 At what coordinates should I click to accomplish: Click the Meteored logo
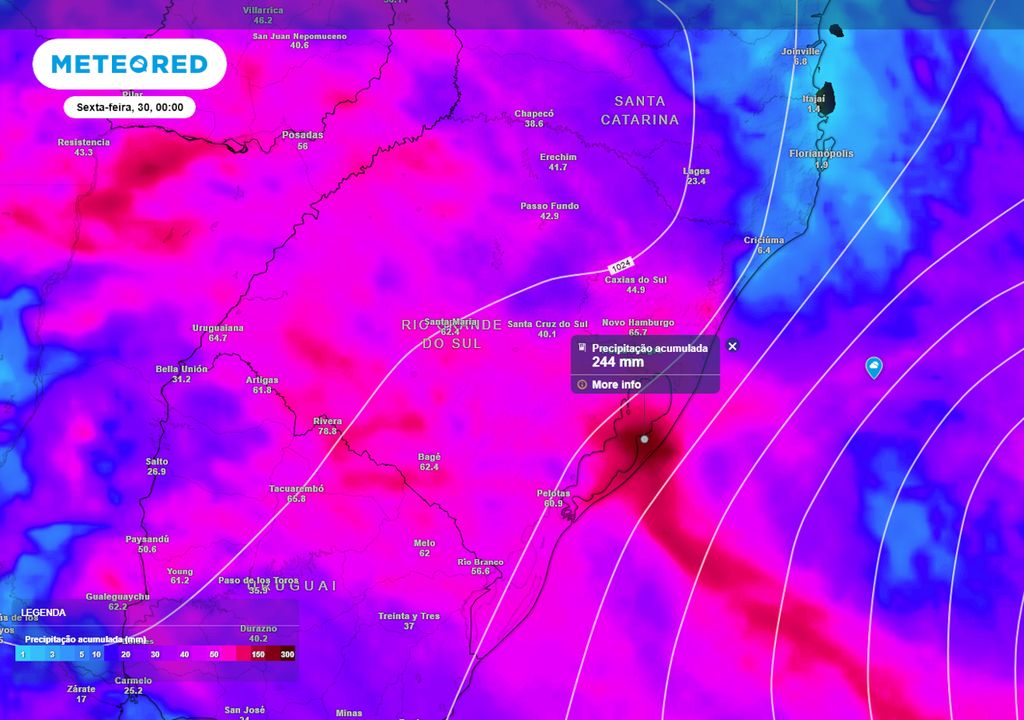tap(129, 64)
